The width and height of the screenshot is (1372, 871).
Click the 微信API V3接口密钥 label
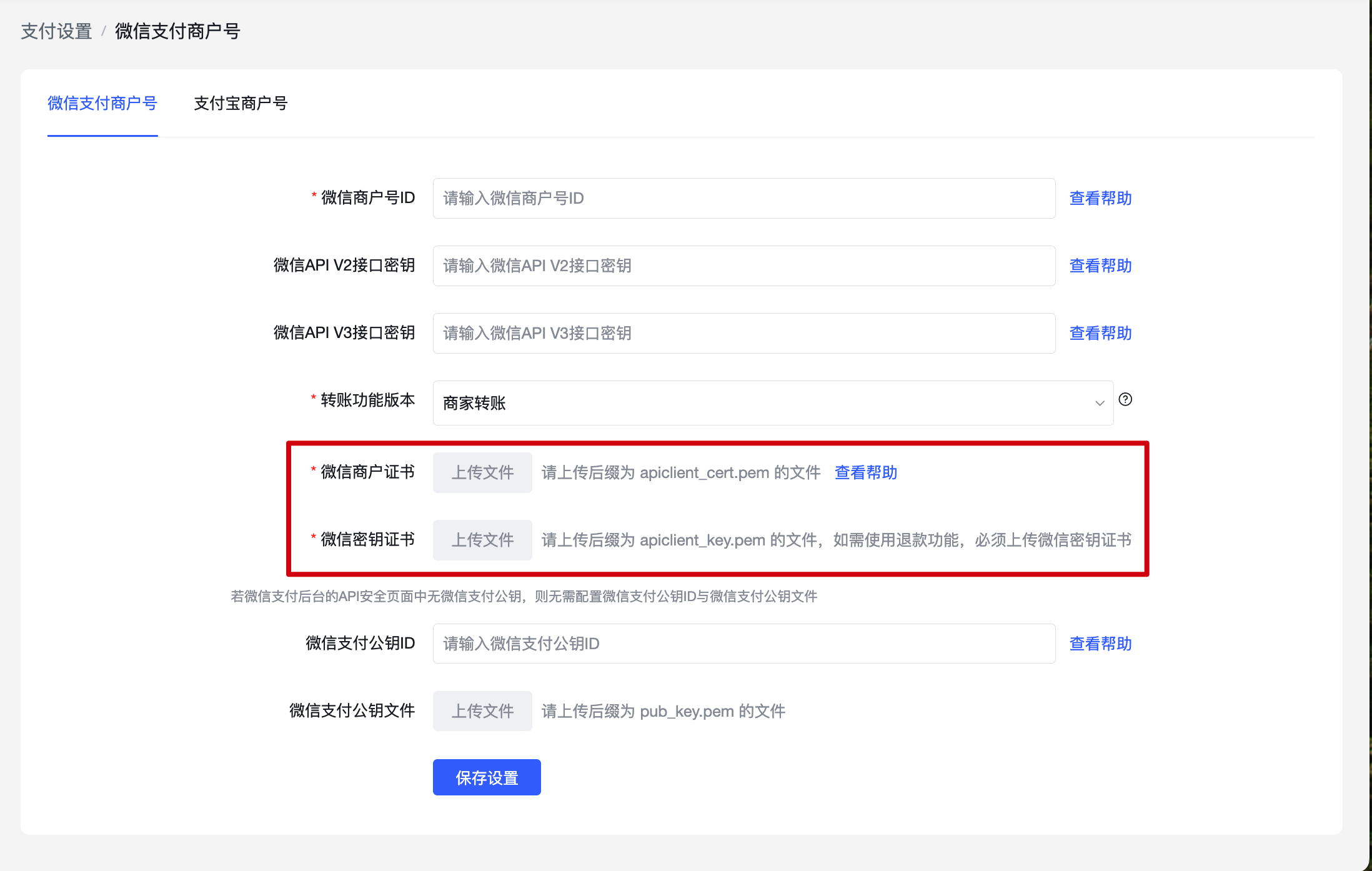point(344,333)
